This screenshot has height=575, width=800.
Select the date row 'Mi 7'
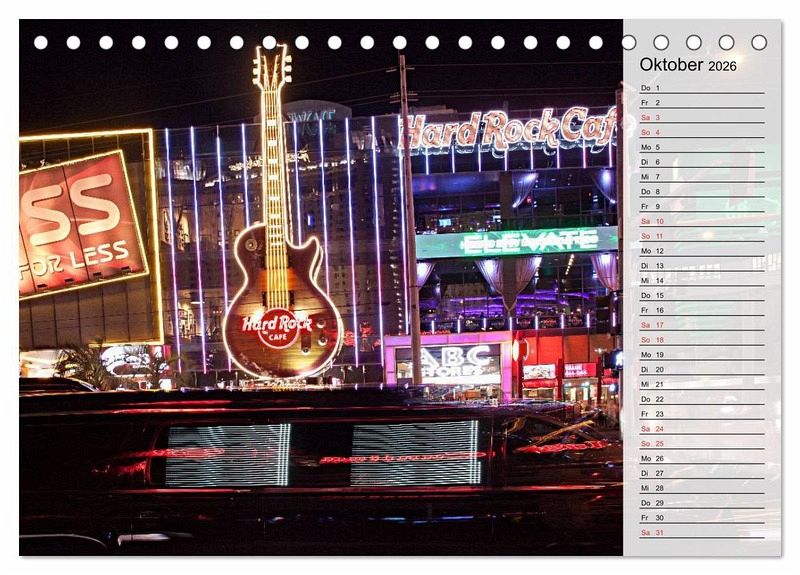702,177
